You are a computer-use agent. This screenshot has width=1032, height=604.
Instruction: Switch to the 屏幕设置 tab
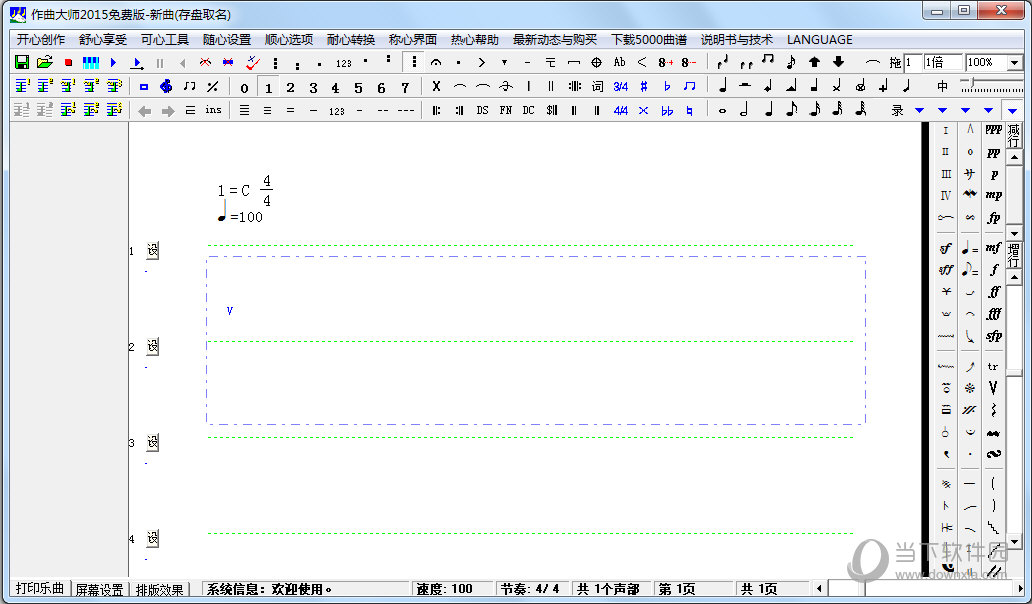pos(99,589)
